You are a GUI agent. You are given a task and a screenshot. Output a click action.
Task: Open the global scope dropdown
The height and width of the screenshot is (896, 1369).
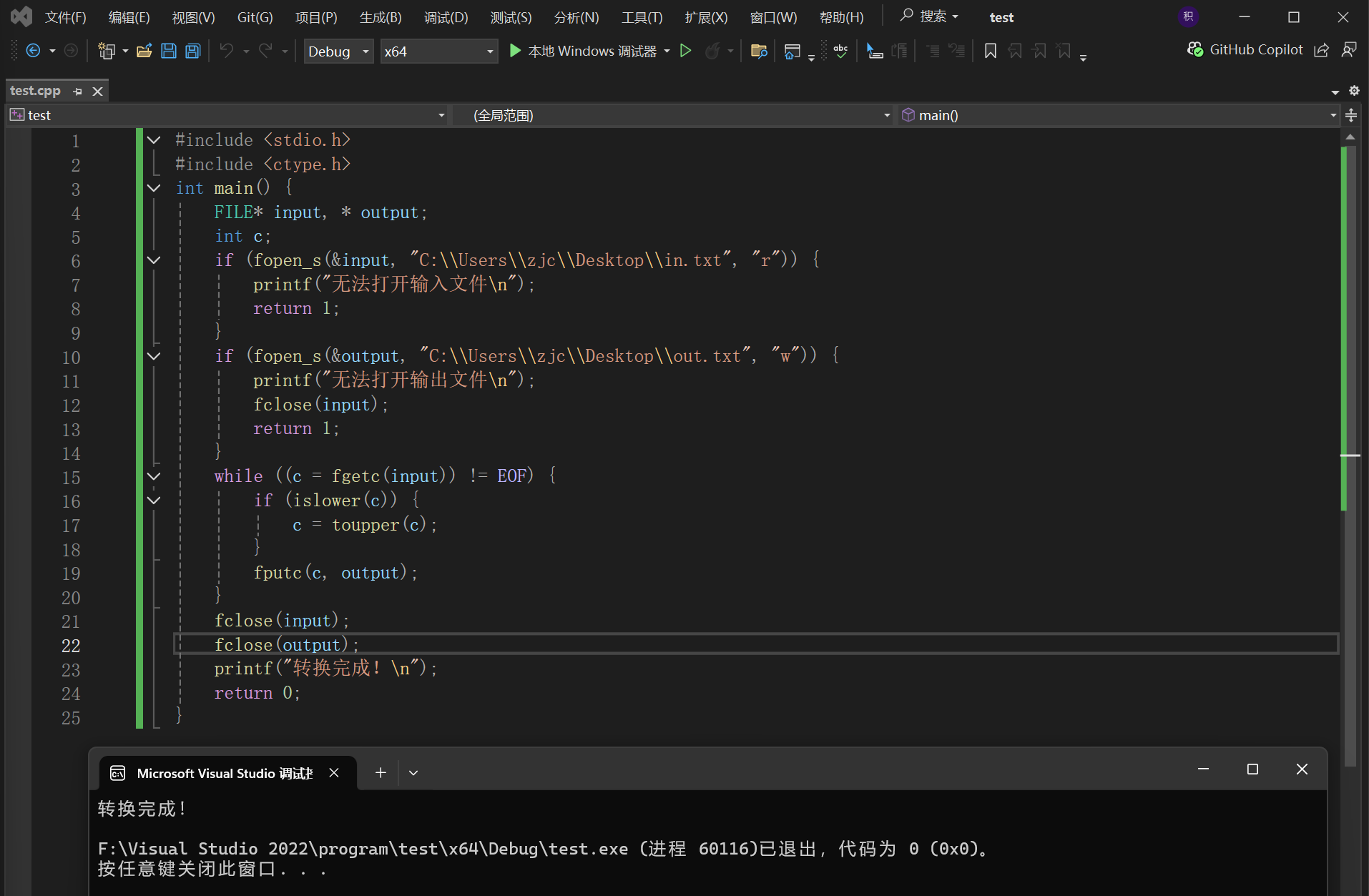point(674,115)
